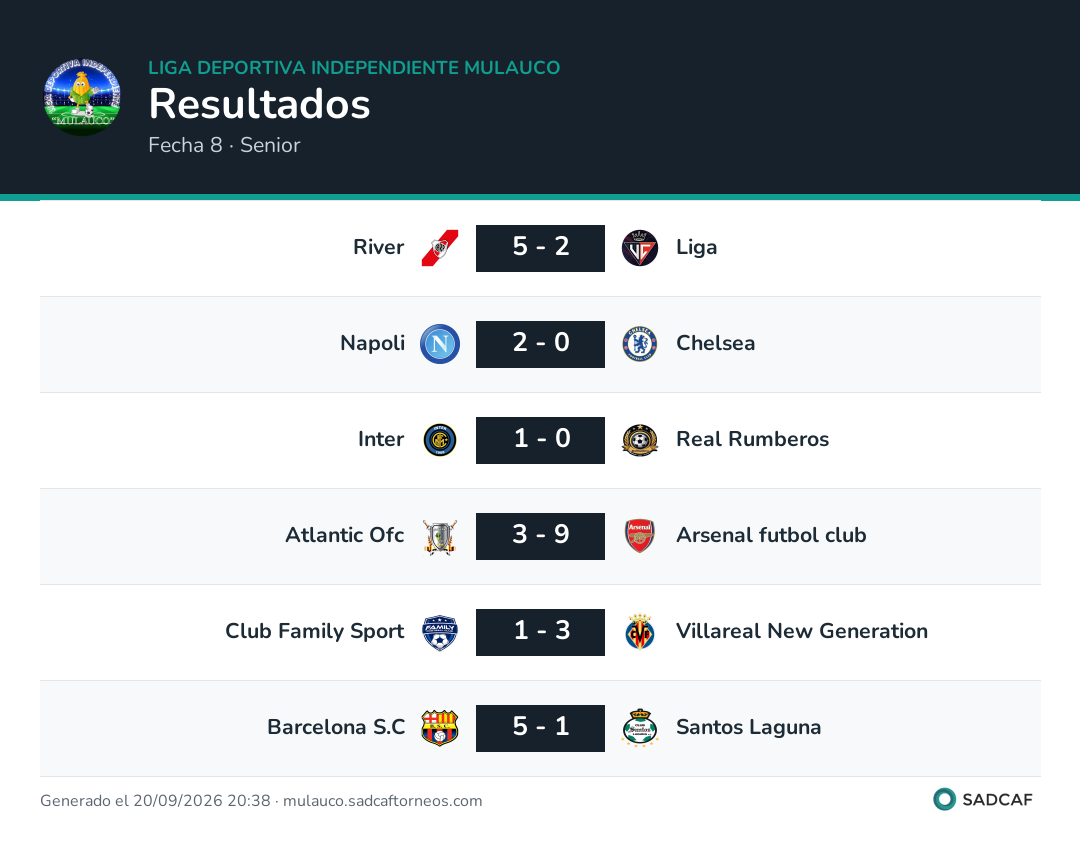Click the Club Family Sport badge

(x=439, y=632)
